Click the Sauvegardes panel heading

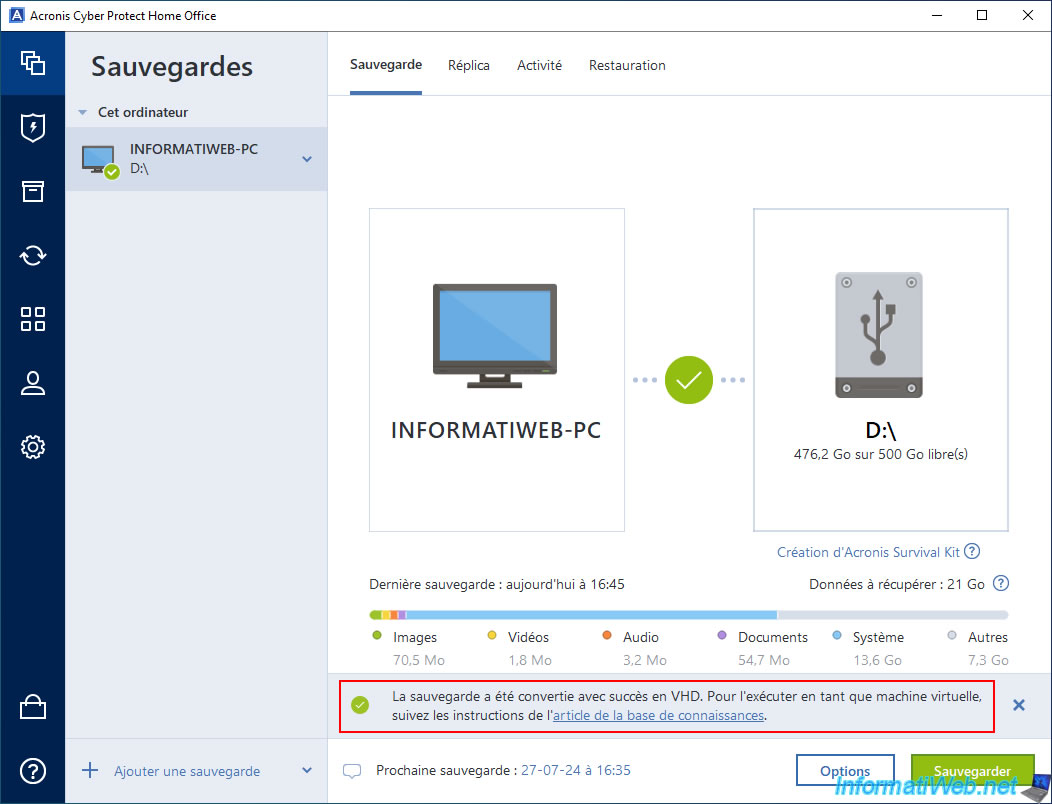(x=172, y=66)
